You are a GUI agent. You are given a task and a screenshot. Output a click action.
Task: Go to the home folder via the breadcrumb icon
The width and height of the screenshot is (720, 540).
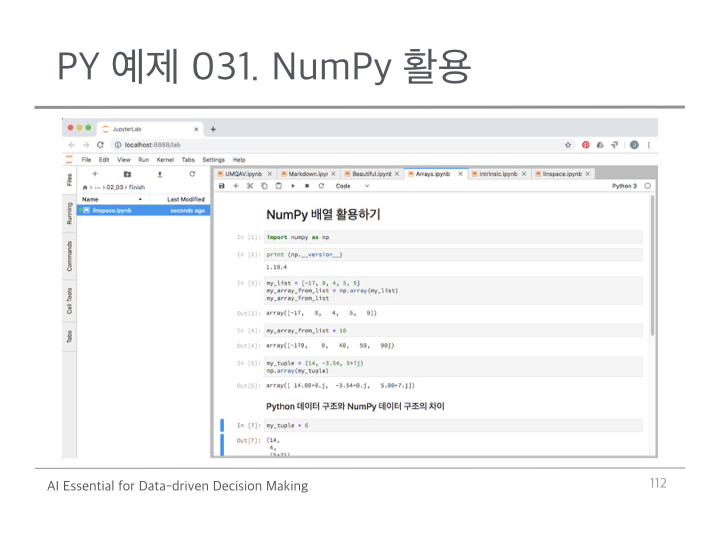click(x=85, y=187)
